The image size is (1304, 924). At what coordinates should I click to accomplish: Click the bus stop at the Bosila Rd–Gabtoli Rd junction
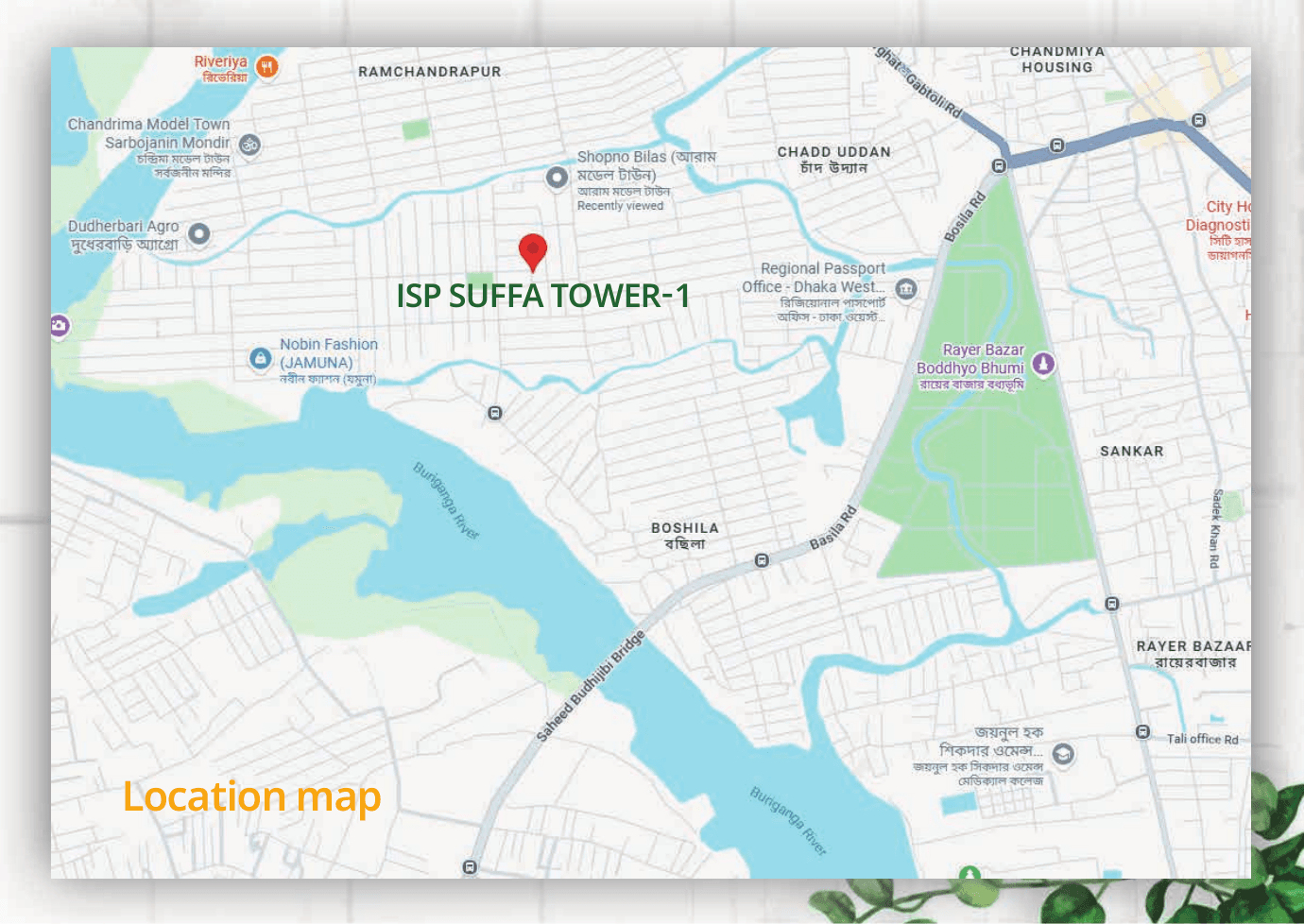[x=999, y=166]
